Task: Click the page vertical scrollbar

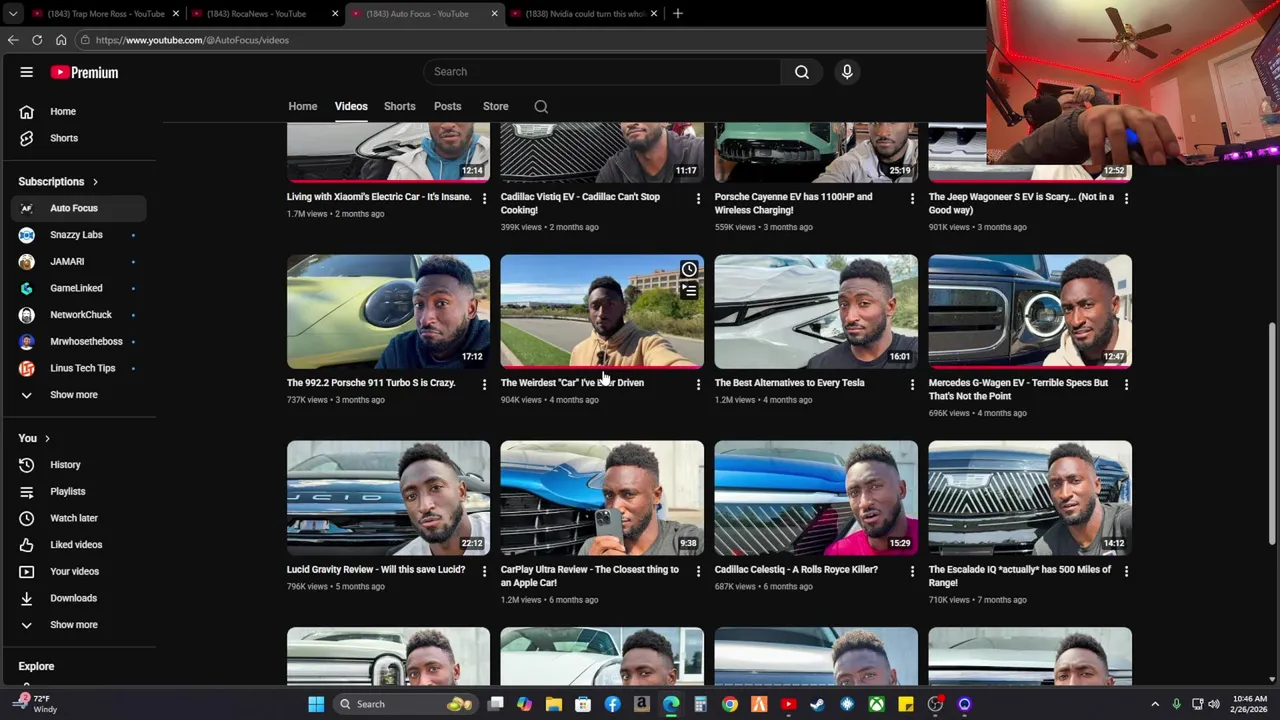Action: 1273,434
